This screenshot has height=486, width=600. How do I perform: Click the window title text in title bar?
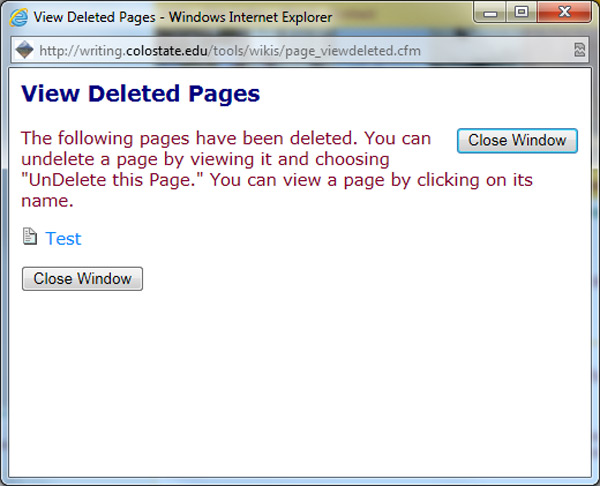(x=183, y=17)
